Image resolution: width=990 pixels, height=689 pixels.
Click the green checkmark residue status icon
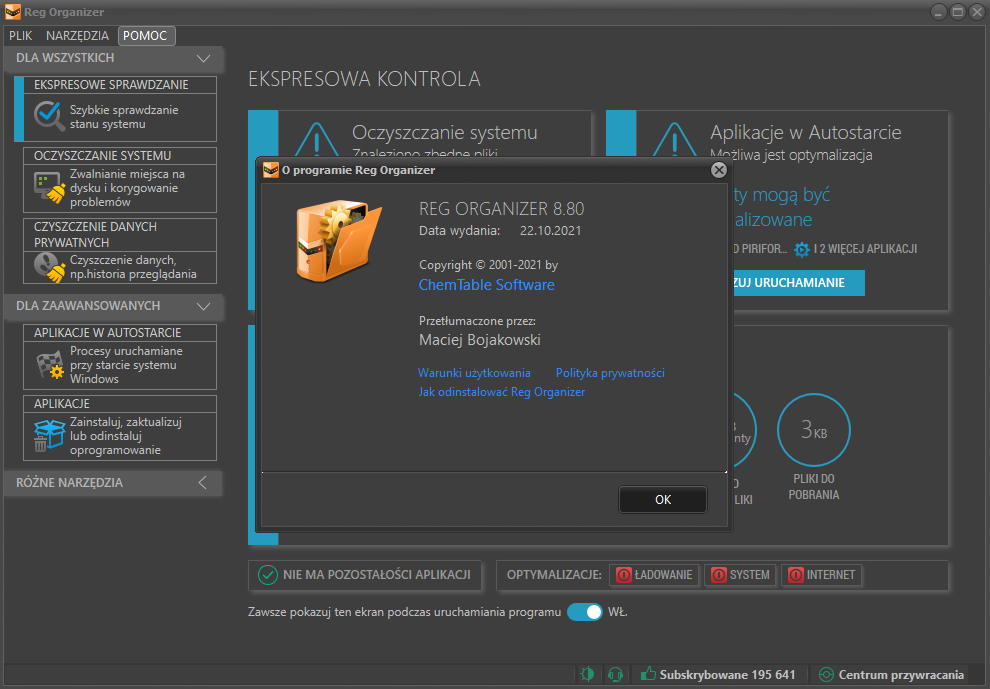pos(268,575)
